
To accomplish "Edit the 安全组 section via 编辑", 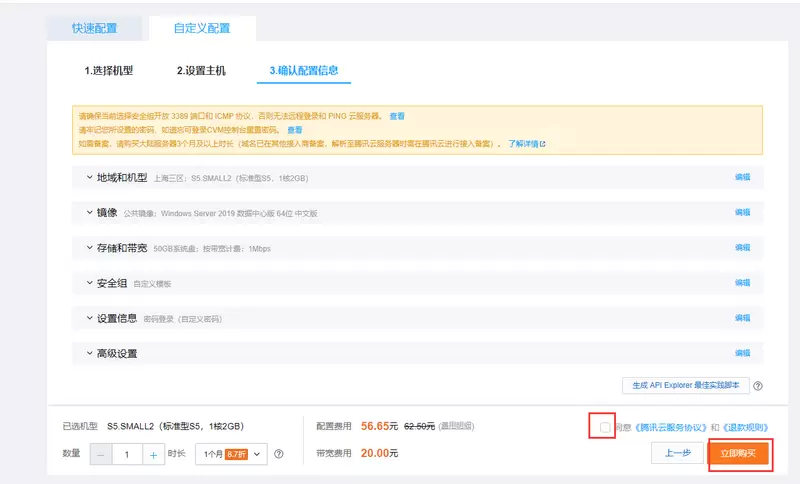I will point(742,283).
